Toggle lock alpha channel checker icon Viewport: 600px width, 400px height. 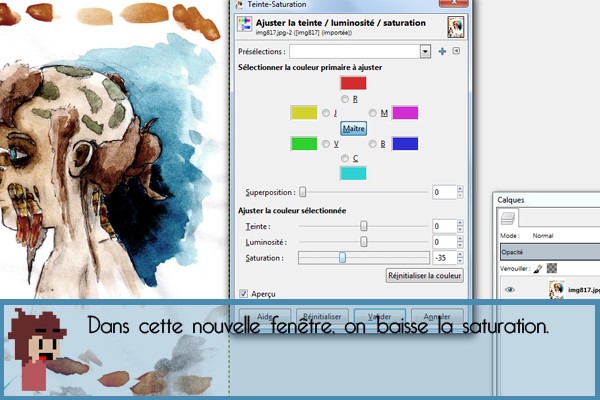pos(552,268)
